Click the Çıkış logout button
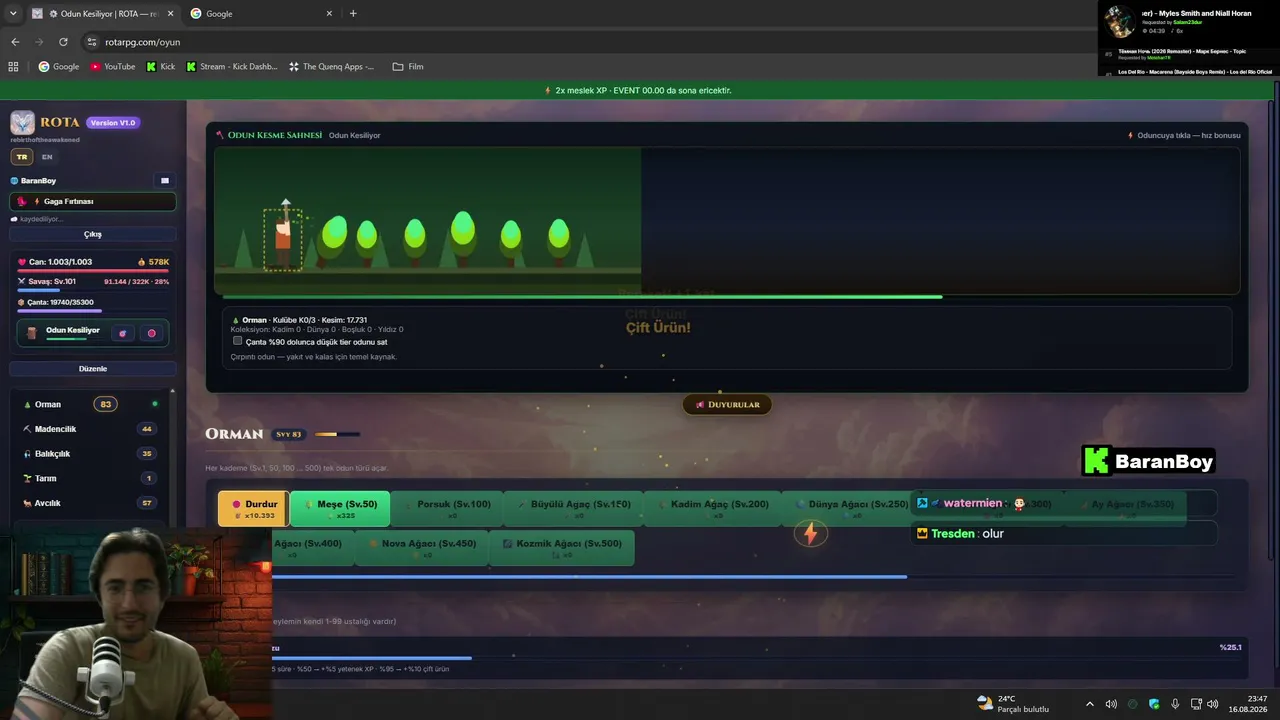 (93, 234)
